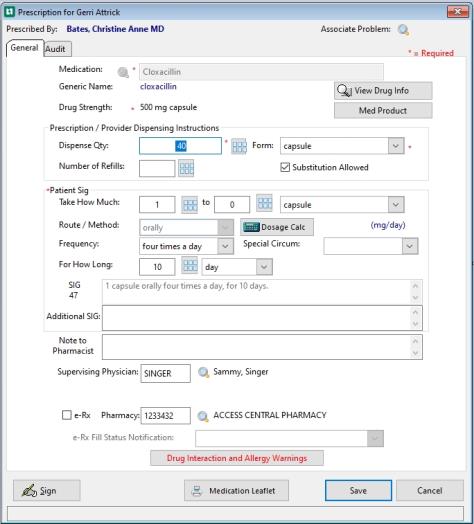This screenshot has width=474, height=524.
Task: Open the Dispense Qty number keypad icon
Action: (239, 146)
